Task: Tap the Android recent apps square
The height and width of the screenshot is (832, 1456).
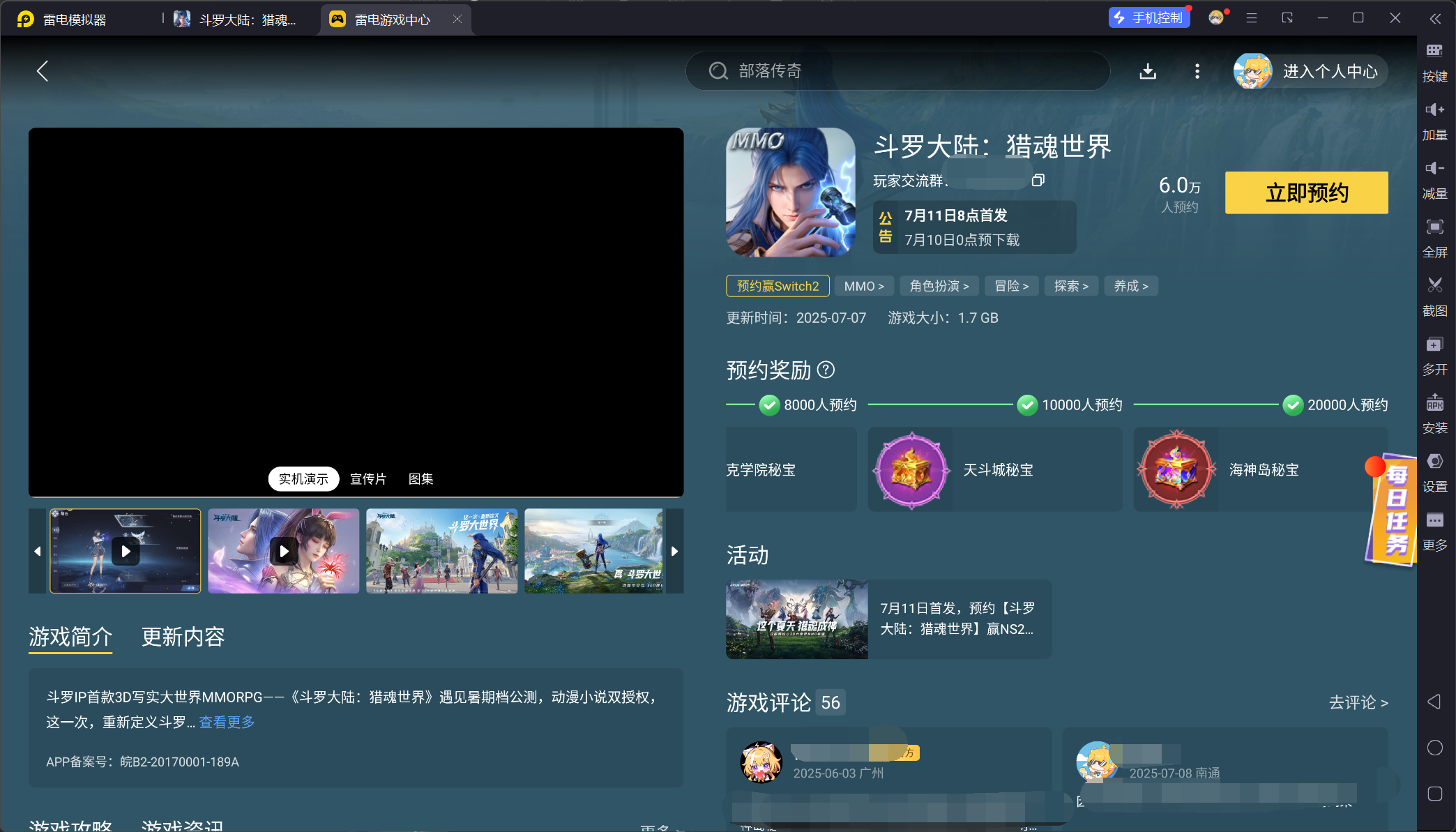Action: tap(1434, 794)
